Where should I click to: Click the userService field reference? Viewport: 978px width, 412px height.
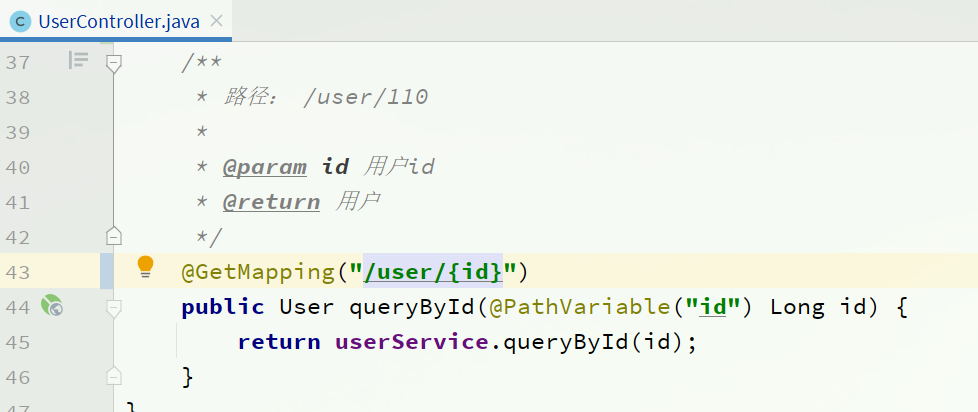412,342
